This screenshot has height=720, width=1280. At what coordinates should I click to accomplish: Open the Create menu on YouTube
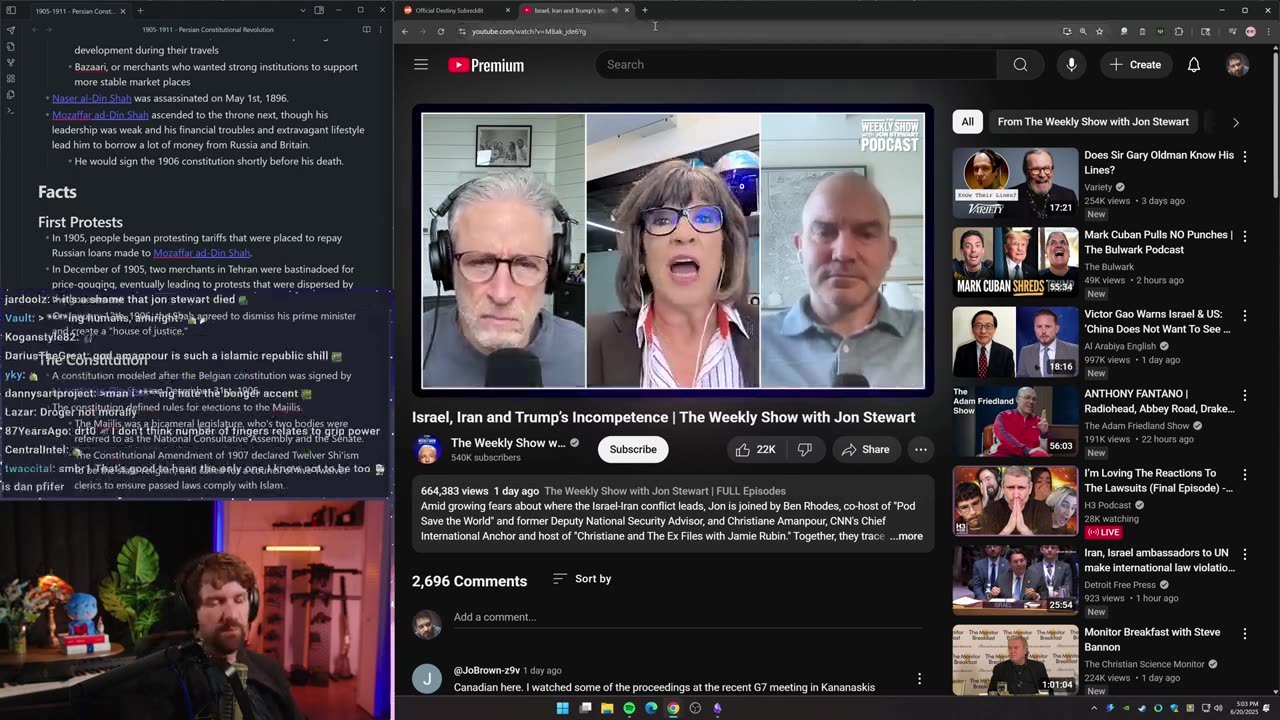pos(1135,65)
